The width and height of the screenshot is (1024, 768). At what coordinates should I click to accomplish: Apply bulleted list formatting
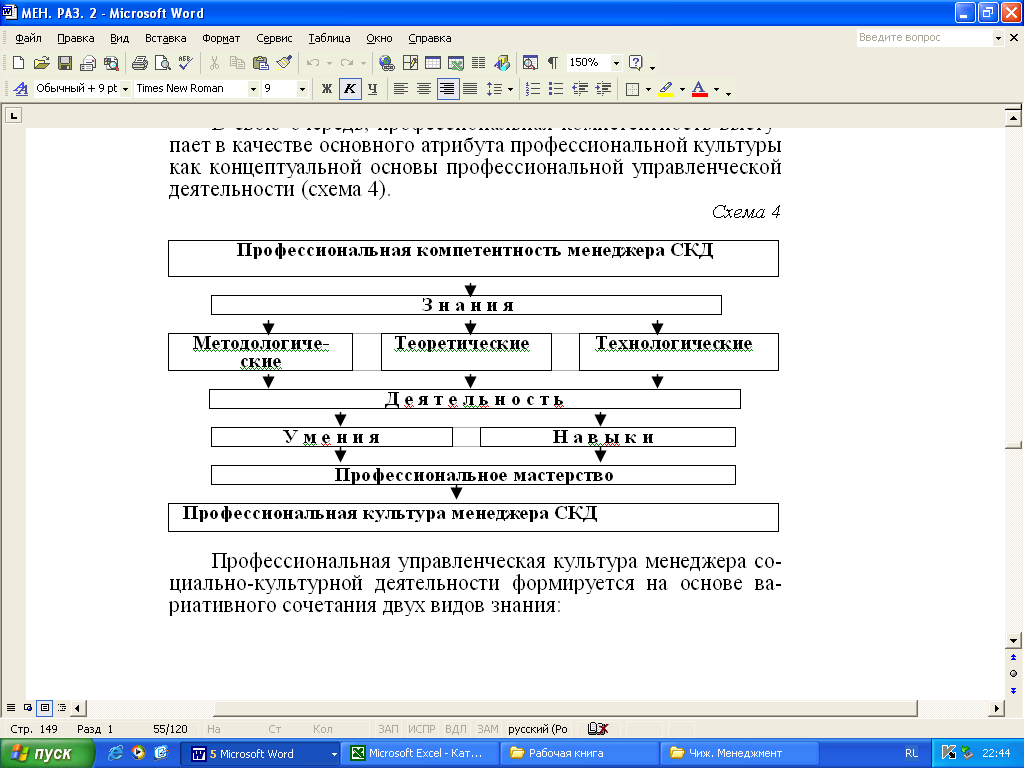tap(556, 89)
